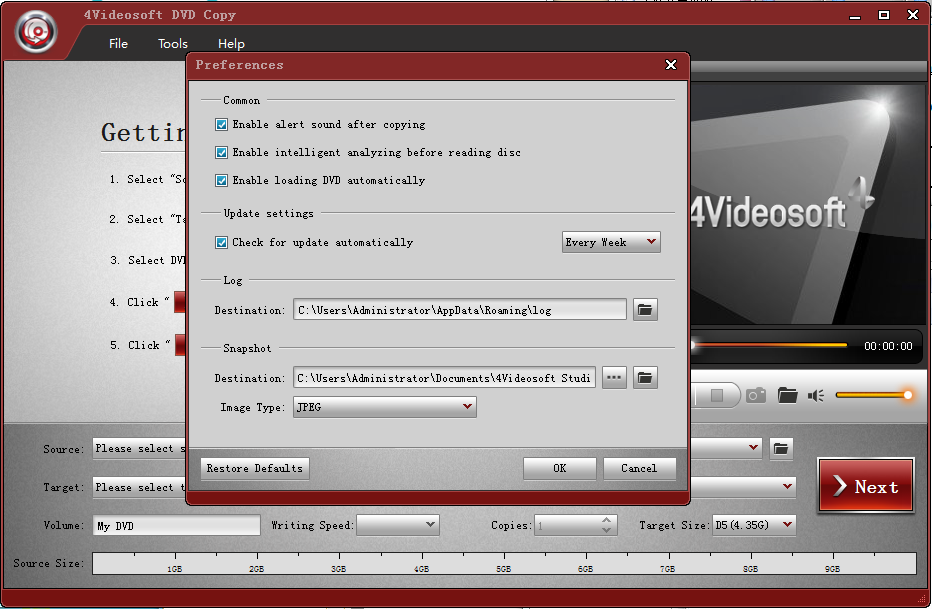This screenshot has height=609, width=932.
Task: Open the Log destination folder icon
Action: point(645,310)
